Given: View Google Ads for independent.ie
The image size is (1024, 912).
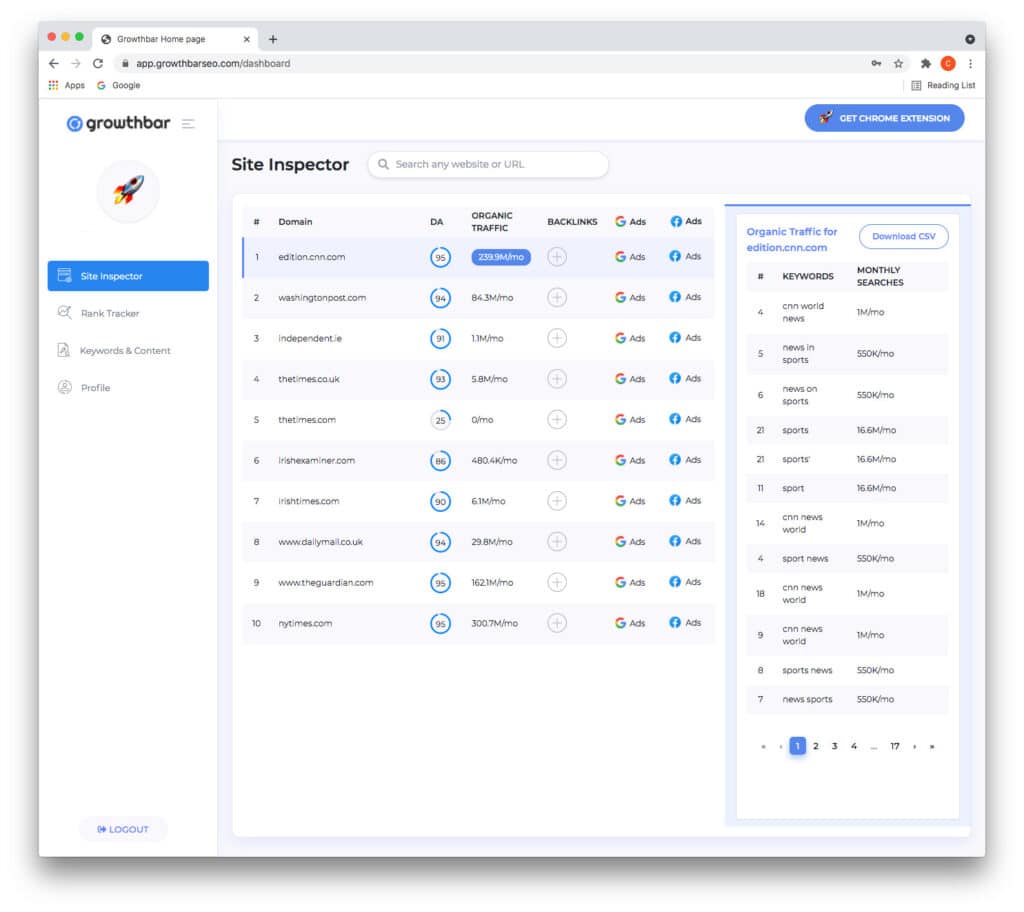Looking at the screenshot, I should (630, 338).
